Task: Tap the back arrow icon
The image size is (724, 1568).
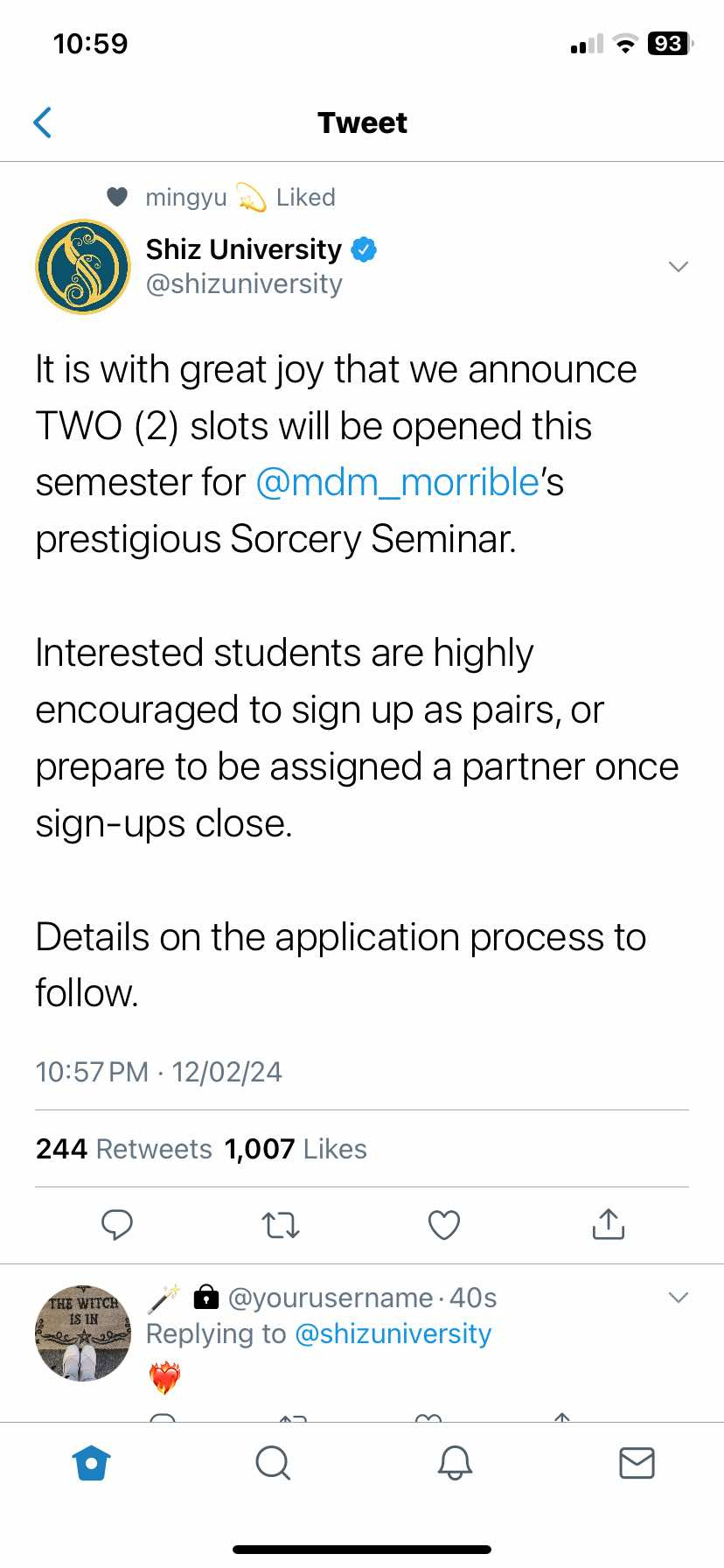Action: (x=42, y=122)
